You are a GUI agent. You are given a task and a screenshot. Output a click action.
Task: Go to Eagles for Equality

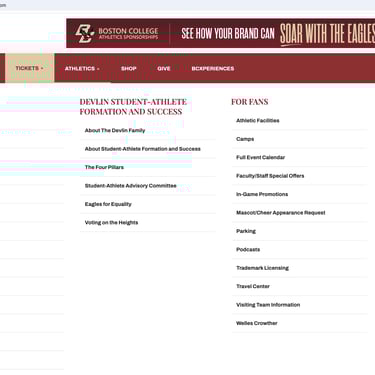pos(108,204)
